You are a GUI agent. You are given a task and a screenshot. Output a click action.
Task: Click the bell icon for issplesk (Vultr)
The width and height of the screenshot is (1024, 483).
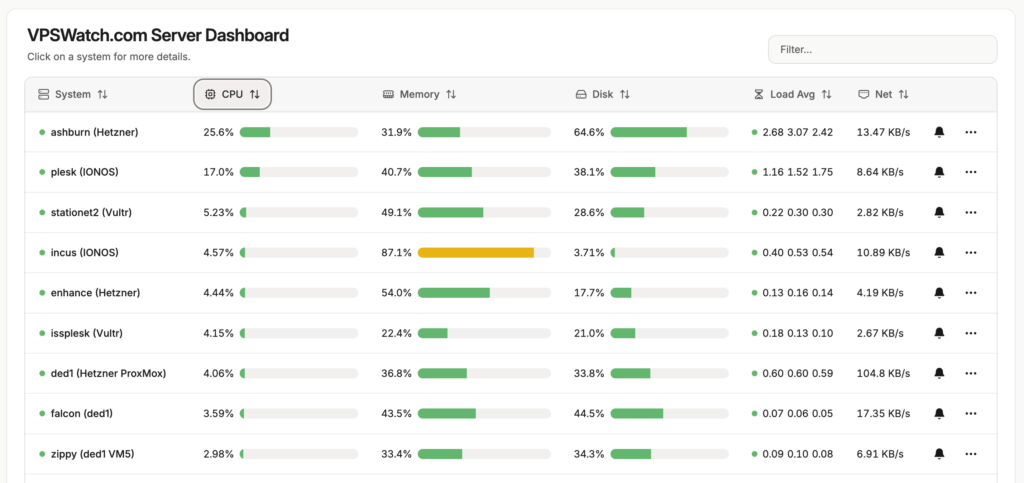[939, 333]
